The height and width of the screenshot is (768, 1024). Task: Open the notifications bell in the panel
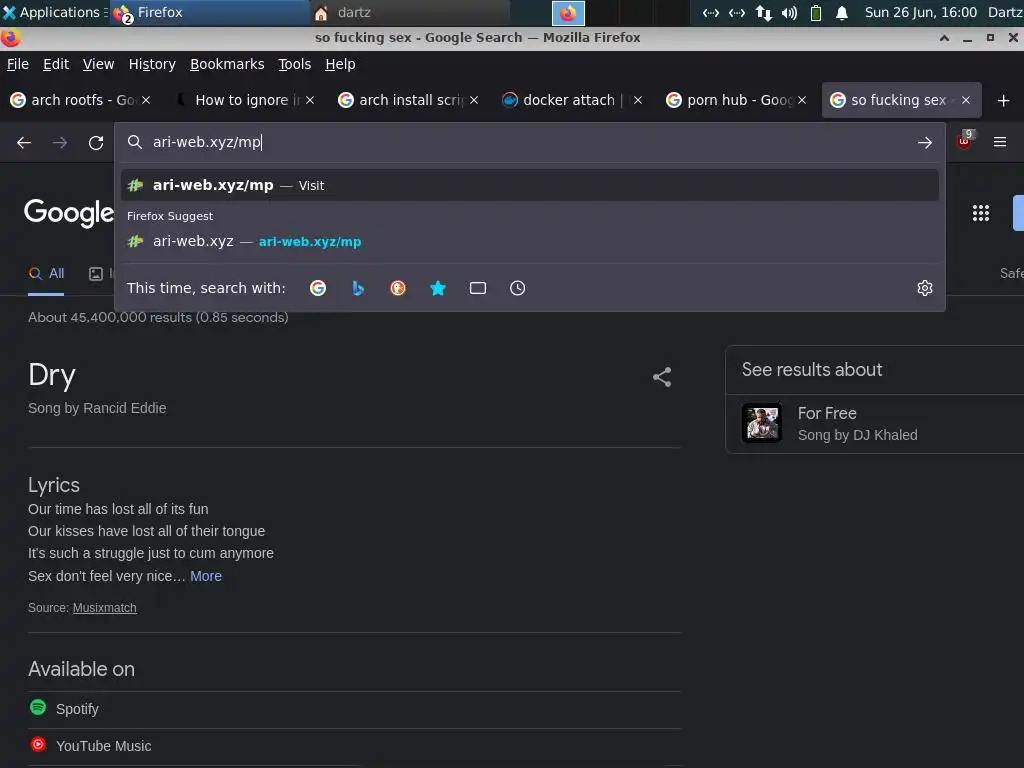[x=842, y=13]
